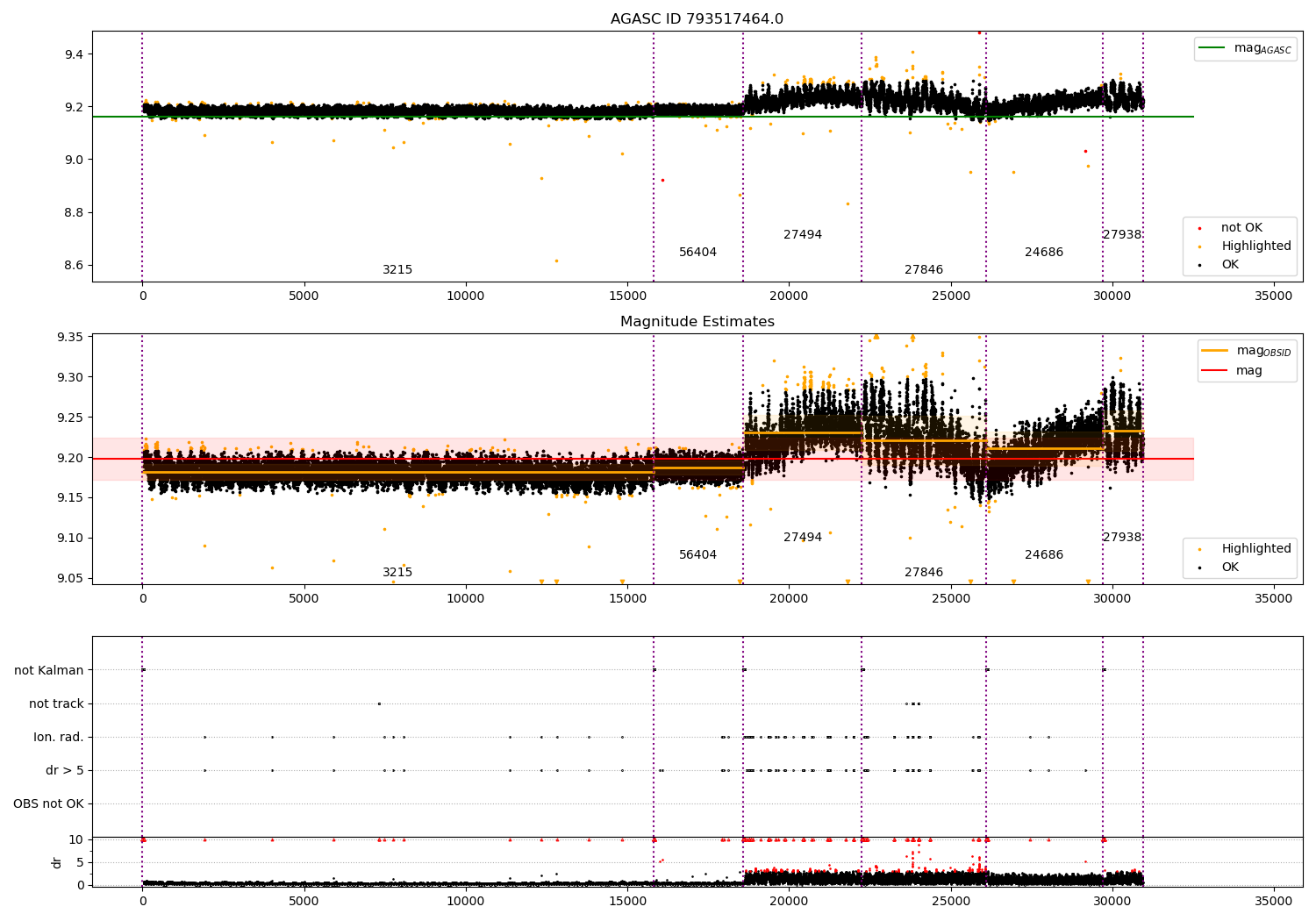Click '20000' x-tick under the Magnitude Estimates plot
The width and height of the screenshot is (1316, 921).
point(789,599)
